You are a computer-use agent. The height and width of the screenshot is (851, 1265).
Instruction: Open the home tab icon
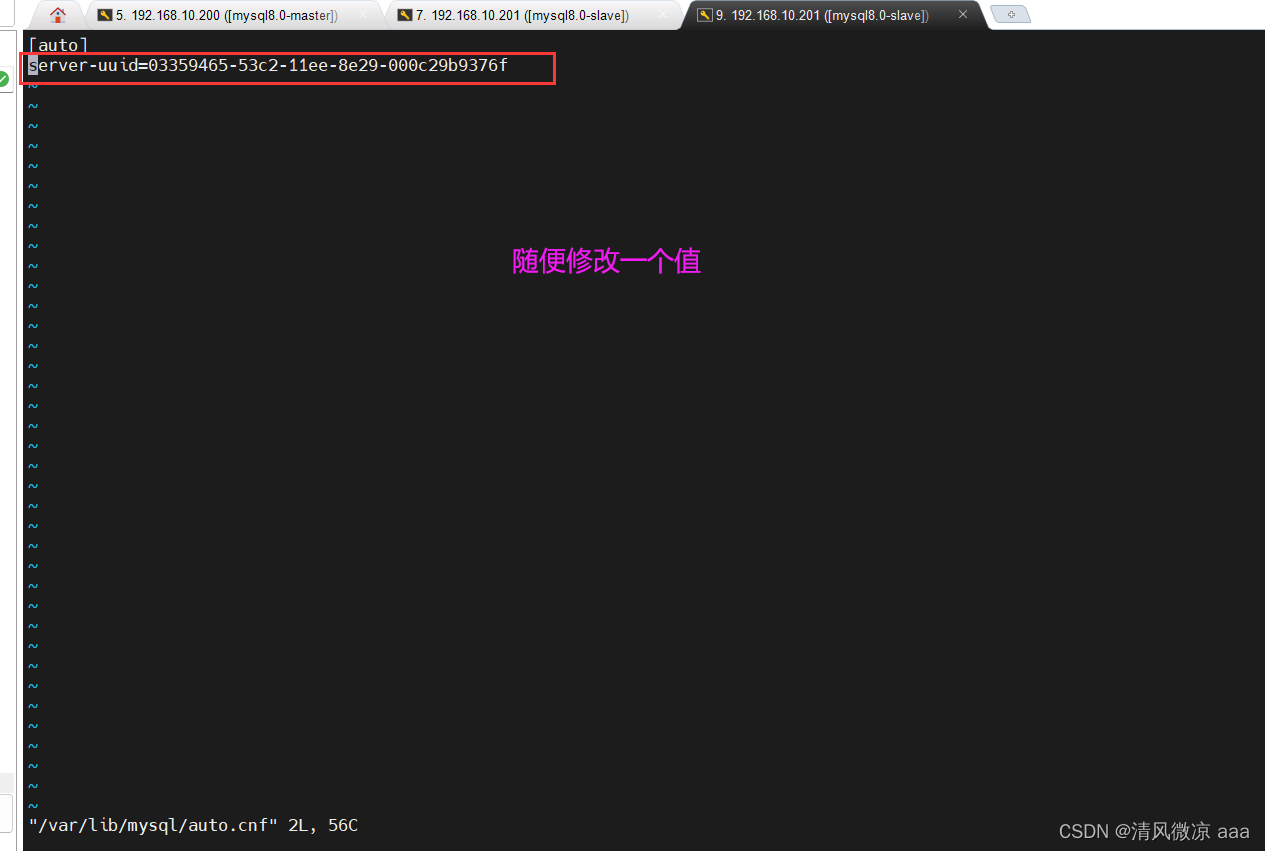click(x=58, y=15)
